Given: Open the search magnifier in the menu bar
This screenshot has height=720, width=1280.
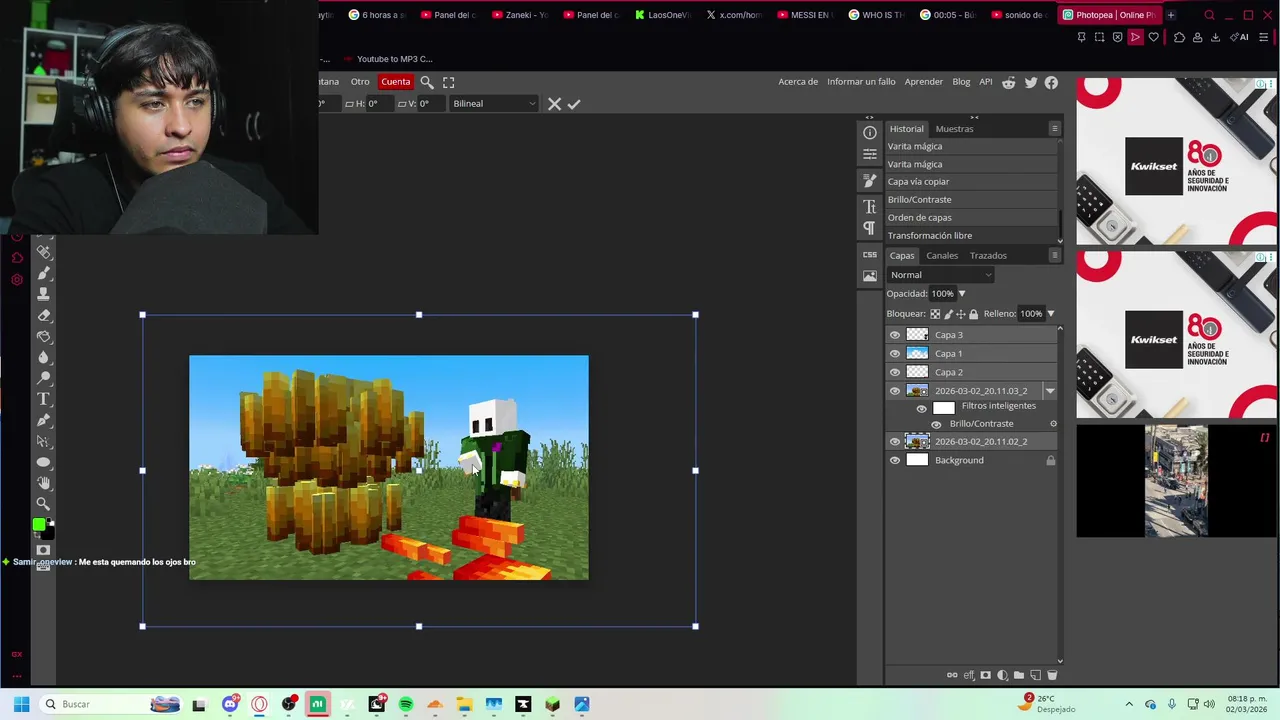Looking at the screenshot, I should [x=427, y=82].
